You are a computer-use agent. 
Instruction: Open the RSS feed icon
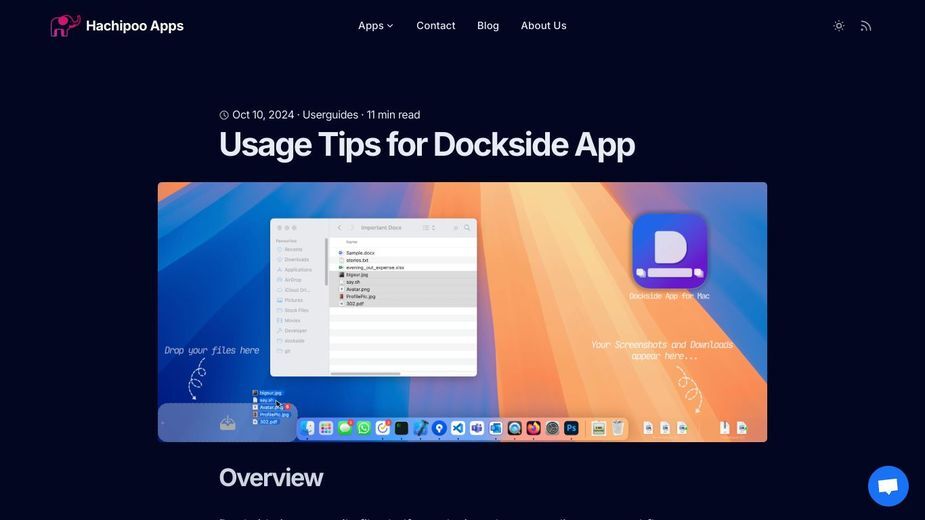click(x=865, y=26)
